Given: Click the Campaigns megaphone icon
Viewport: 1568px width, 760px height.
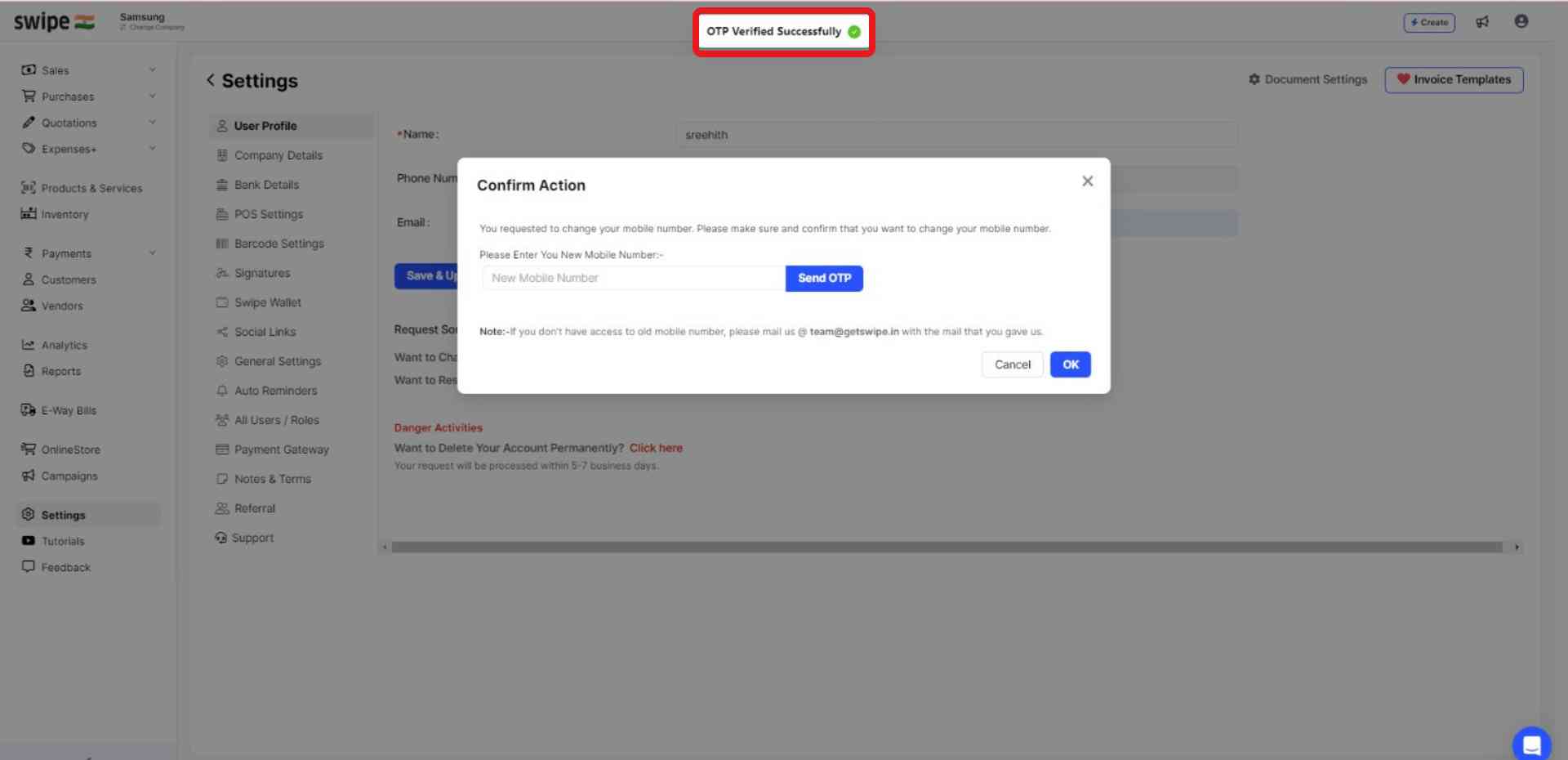Looking at the screenshot, I should (29, 476).
